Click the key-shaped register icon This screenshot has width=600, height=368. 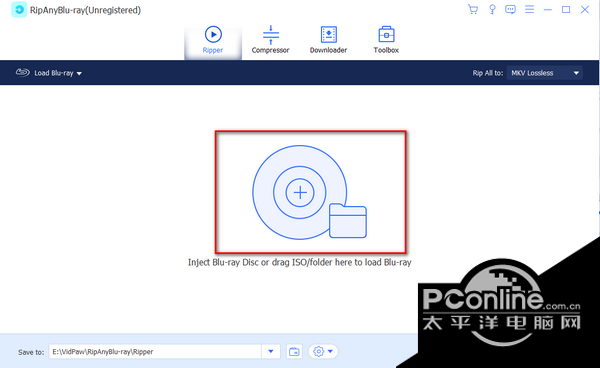click(492, 10)
